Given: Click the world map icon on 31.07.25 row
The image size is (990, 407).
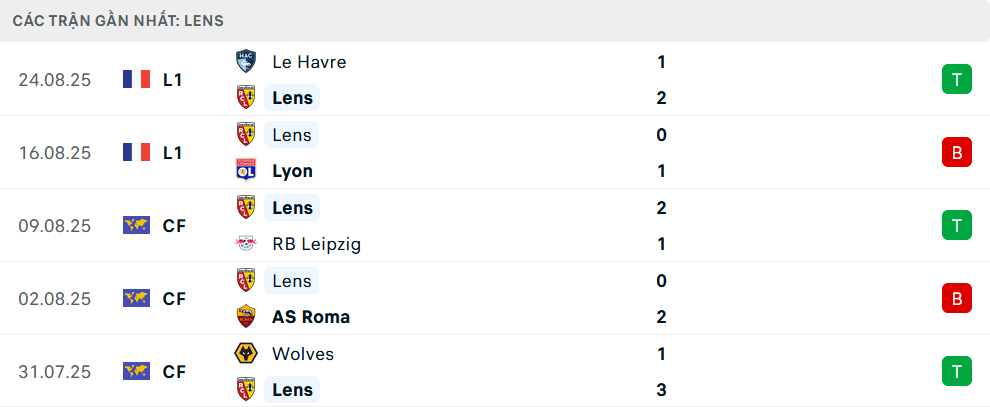Looking at the screenshot, I should [136, 372].
